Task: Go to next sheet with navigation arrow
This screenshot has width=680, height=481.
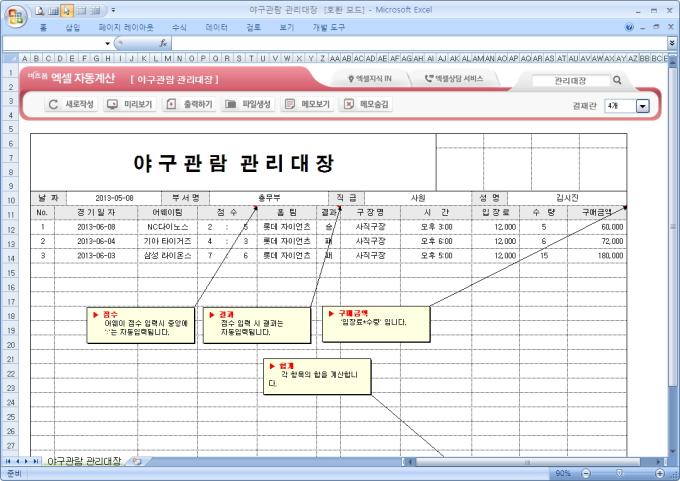Action: point(26,461)
